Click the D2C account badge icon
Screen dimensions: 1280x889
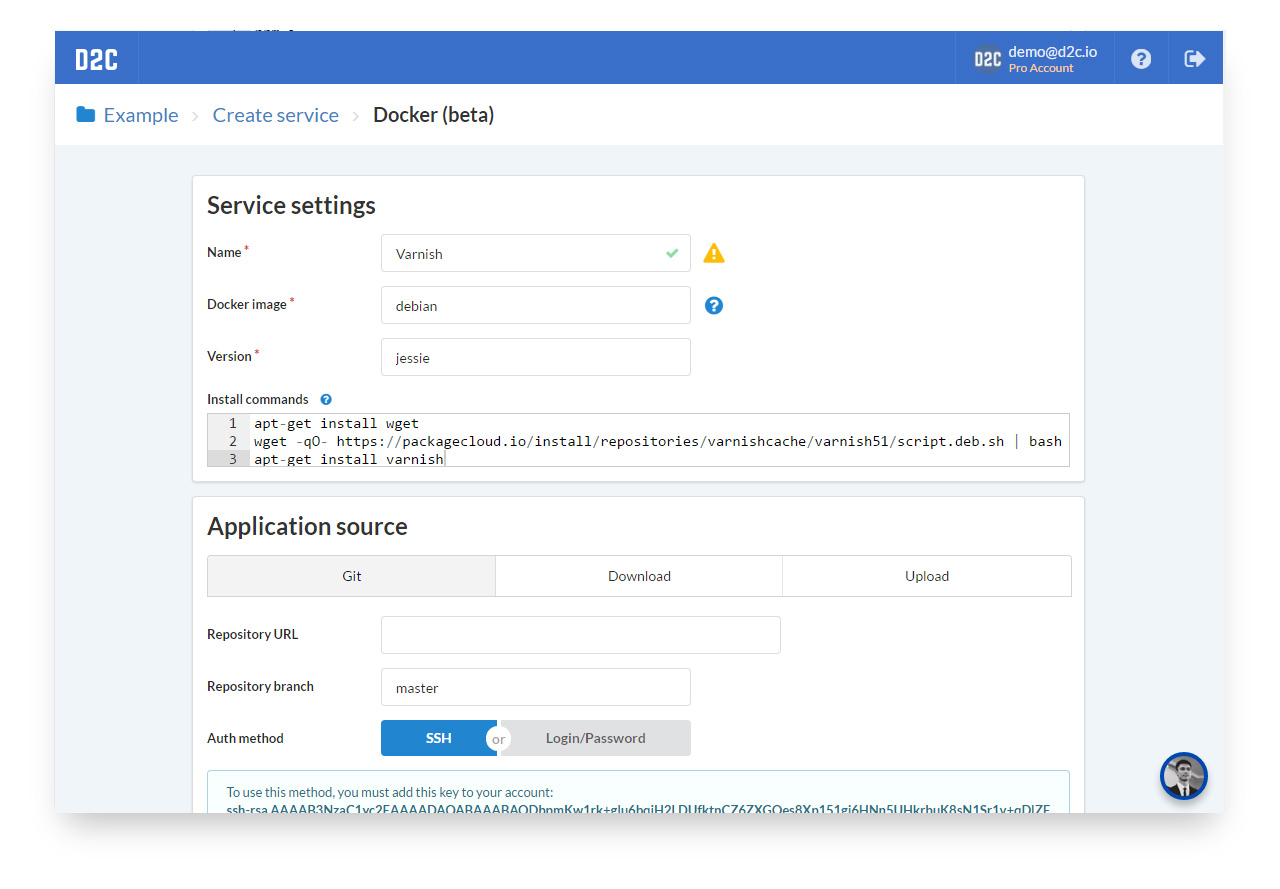(988, 59)
